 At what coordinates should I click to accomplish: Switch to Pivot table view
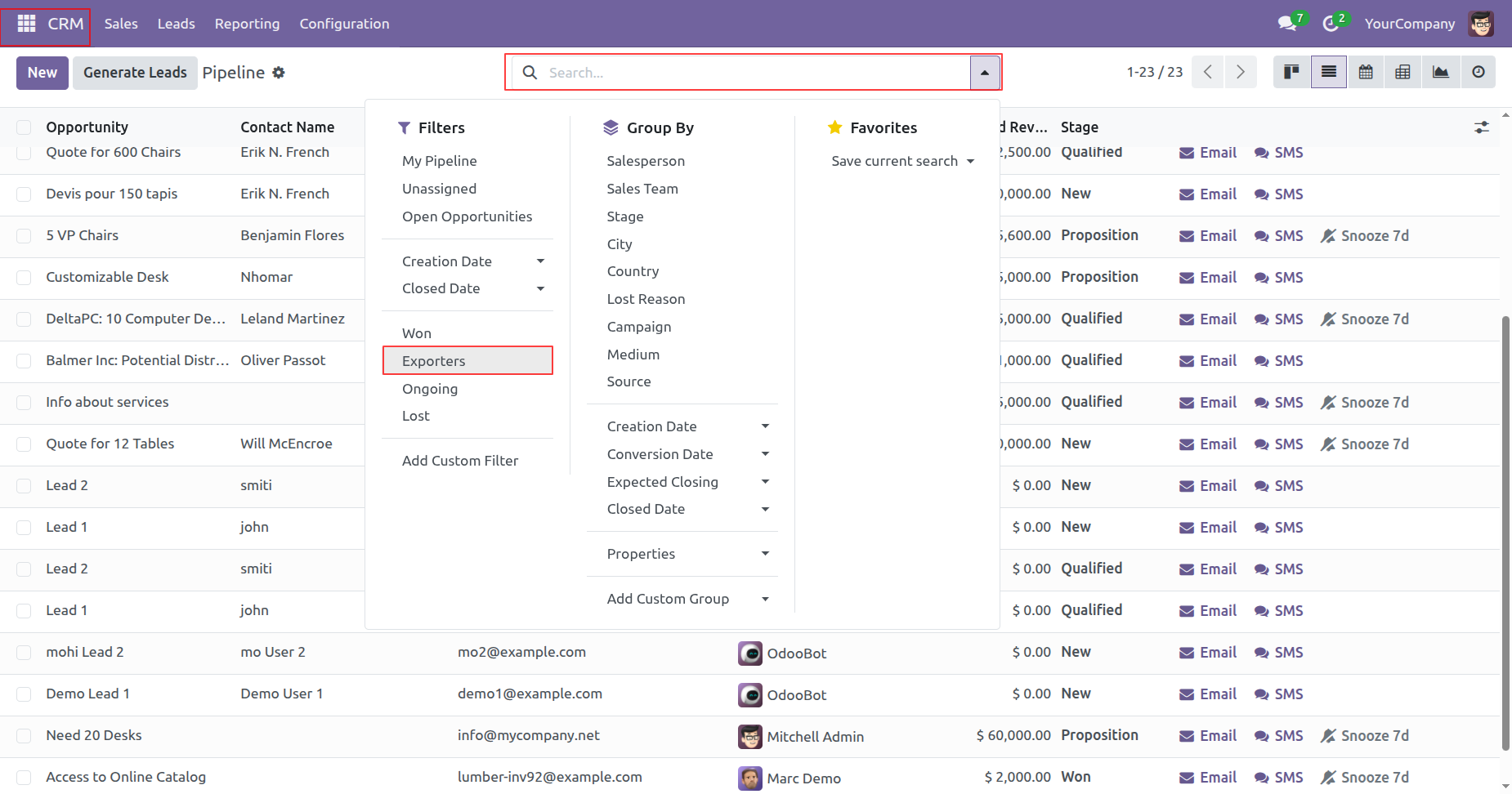(1402, 72)
